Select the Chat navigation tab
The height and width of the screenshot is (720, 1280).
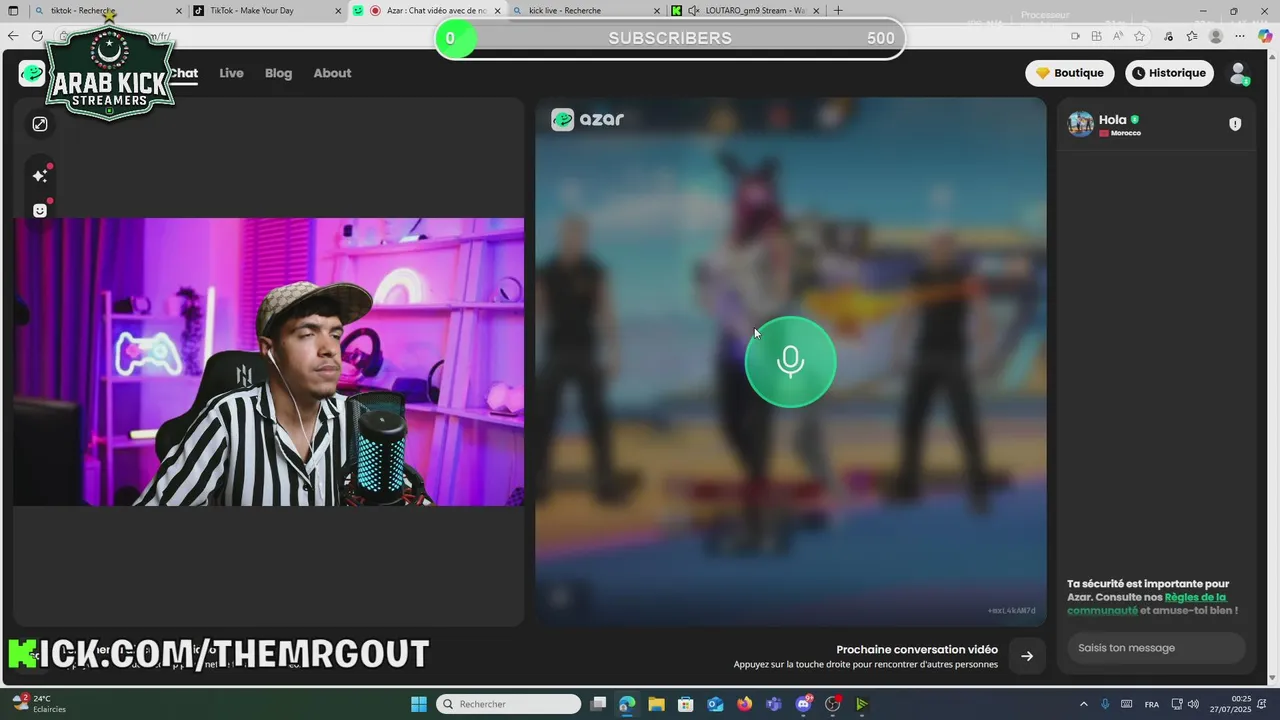pyautogui.click(x=183, y=73)
